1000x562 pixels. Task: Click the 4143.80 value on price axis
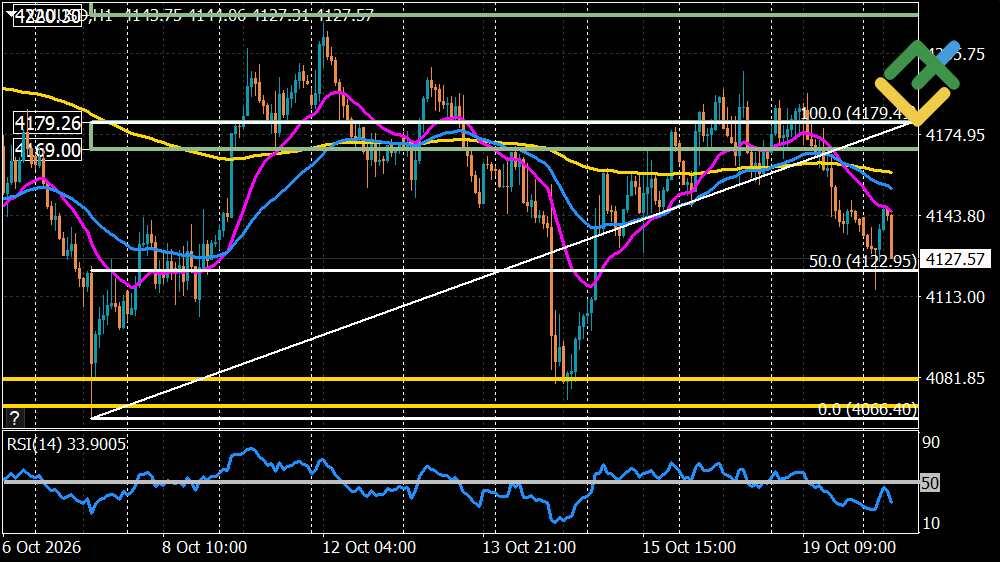955,216
